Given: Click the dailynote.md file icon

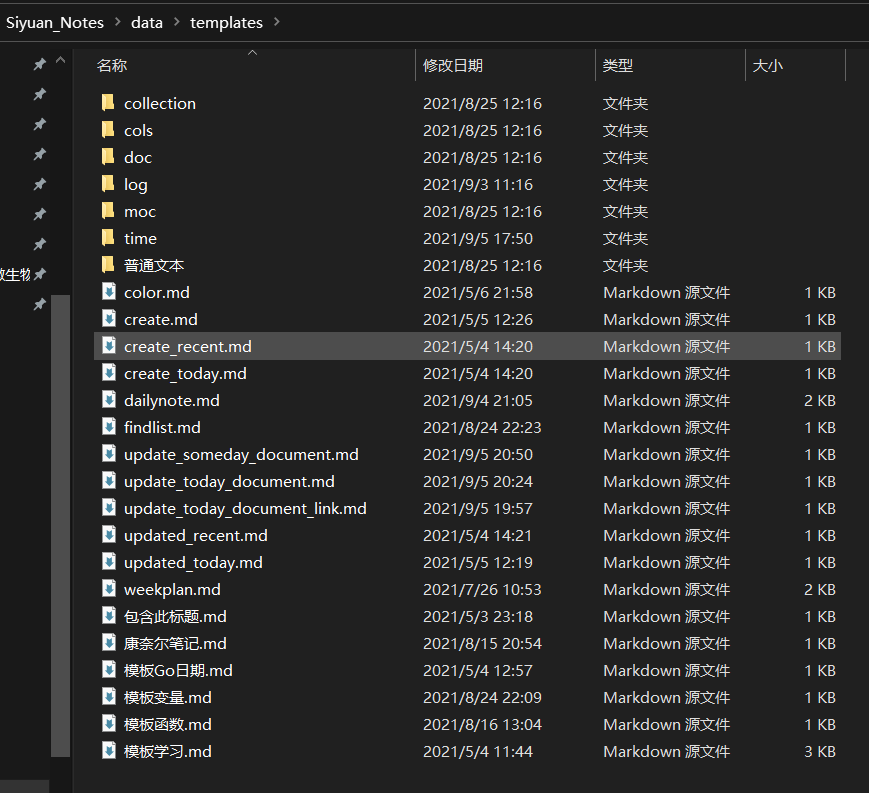Looking at the screenshot, I should 108,400.
